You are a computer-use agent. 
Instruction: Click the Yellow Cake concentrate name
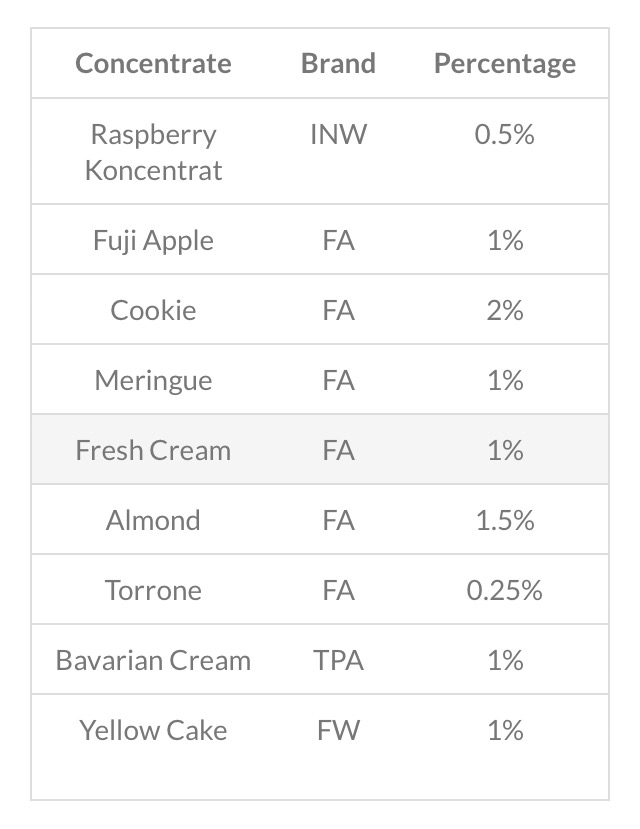(x=153, y=730)
